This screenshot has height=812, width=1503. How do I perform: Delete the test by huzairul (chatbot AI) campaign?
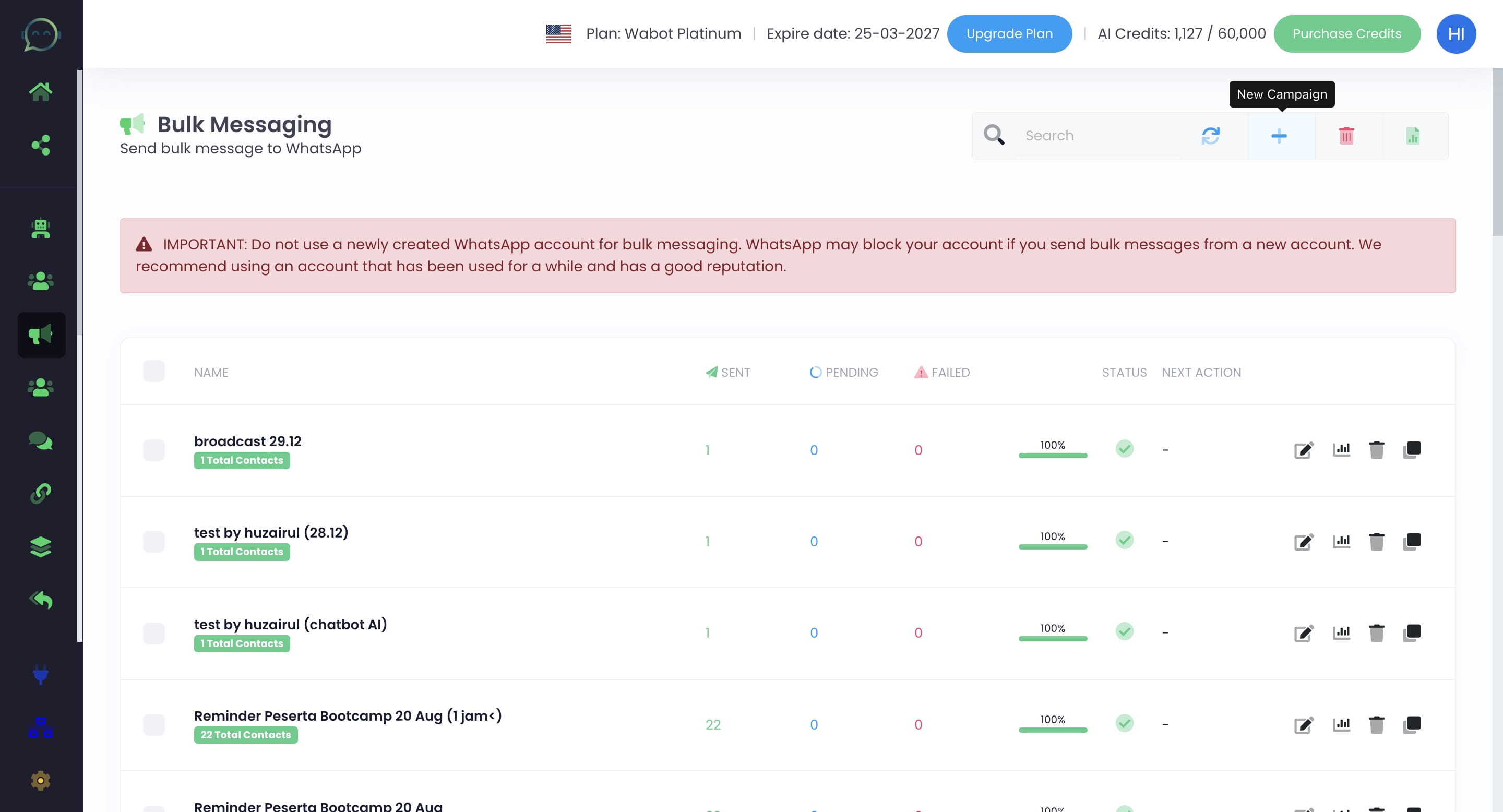[1376, 633]
